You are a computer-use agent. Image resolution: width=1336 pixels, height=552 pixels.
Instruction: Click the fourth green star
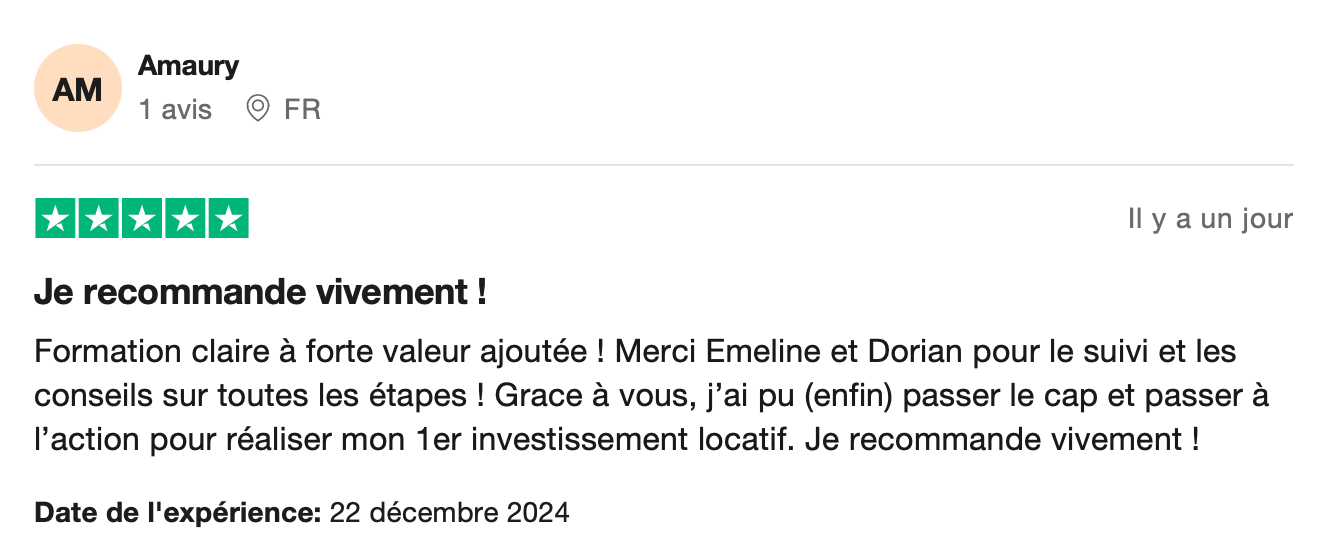[185, 219]
